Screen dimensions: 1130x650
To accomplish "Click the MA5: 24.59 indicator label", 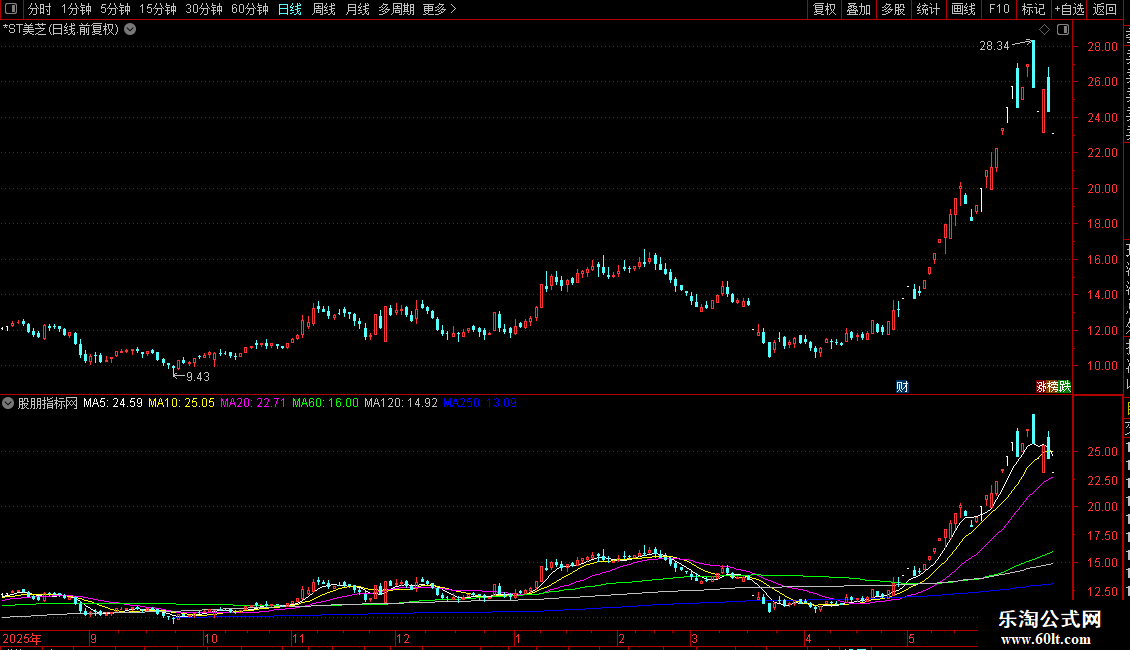I will (x=112, y=403).
